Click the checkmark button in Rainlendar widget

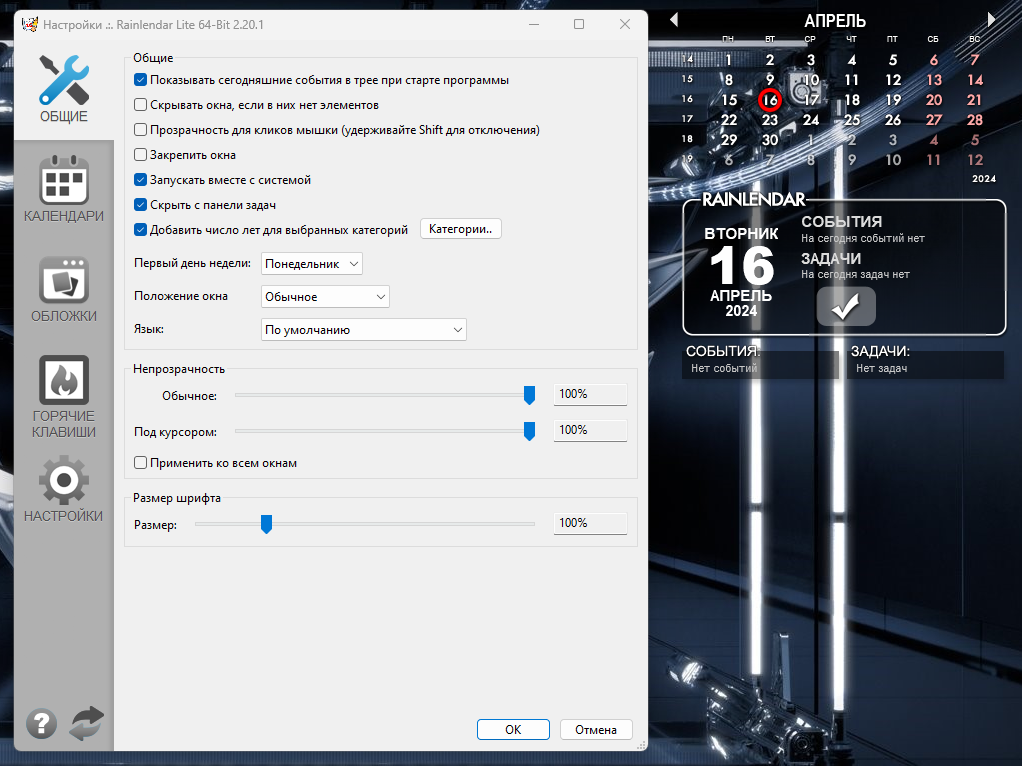pos(846,306)
